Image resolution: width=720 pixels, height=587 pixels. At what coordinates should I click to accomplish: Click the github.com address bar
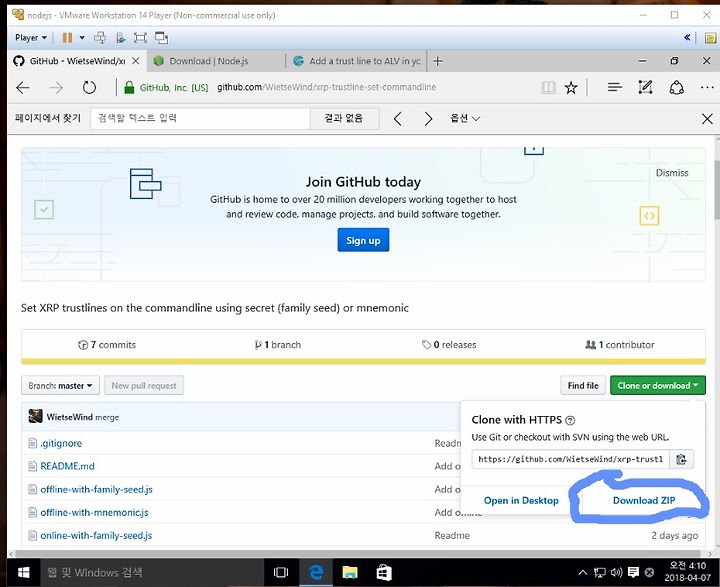point(326,87)
